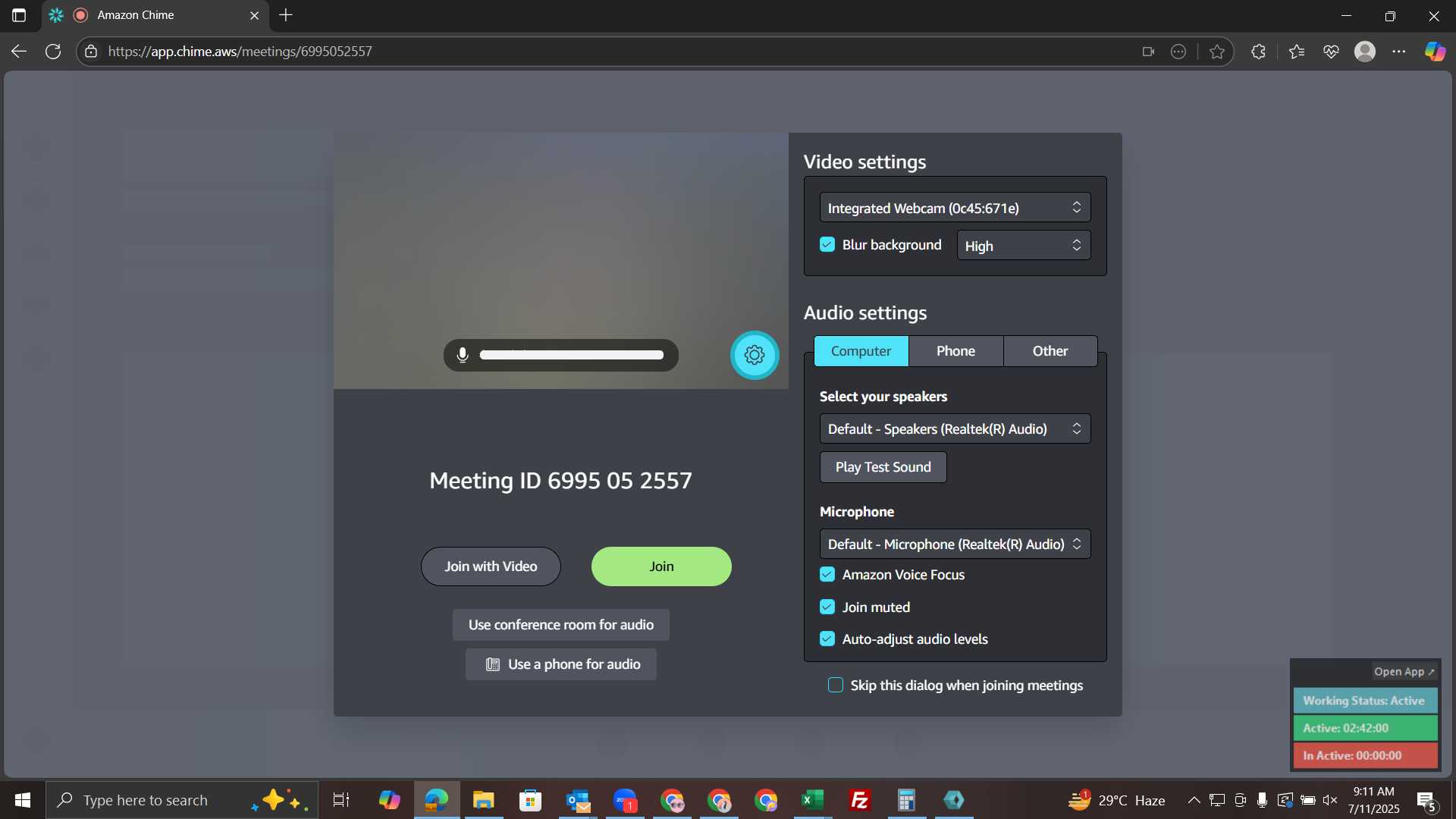Show hidden system tray icons chevron
The width and height of the screenshot is (1456, 819).
click(x=1194, y=800)
